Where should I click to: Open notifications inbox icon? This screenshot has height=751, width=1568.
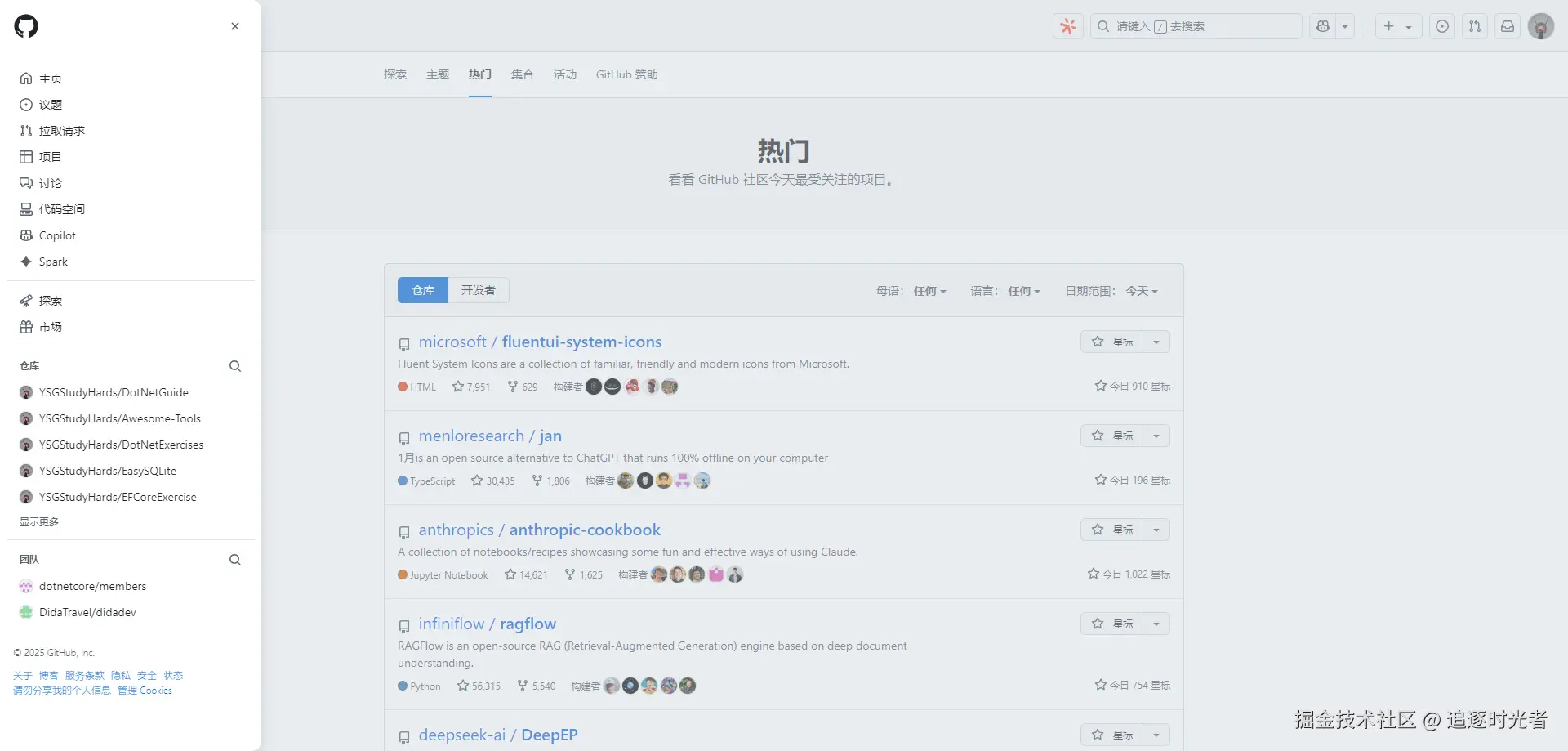click(1508, 26)
